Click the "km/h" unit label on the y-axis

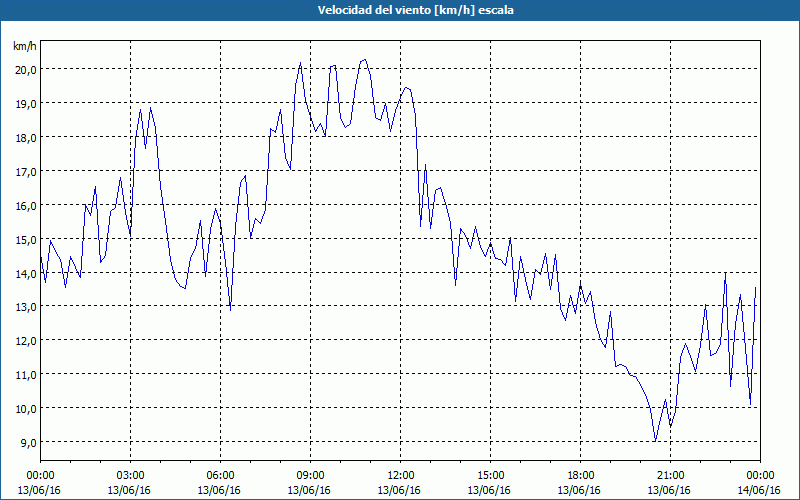25,46
